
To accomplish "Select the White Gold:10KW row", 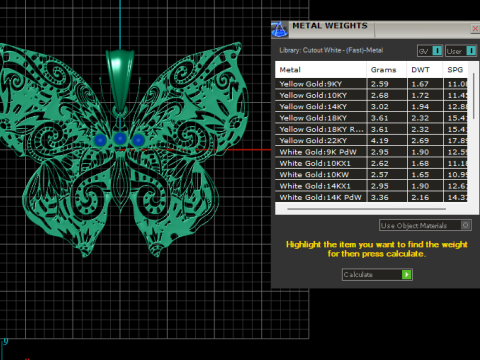I will tap(371, 175).
